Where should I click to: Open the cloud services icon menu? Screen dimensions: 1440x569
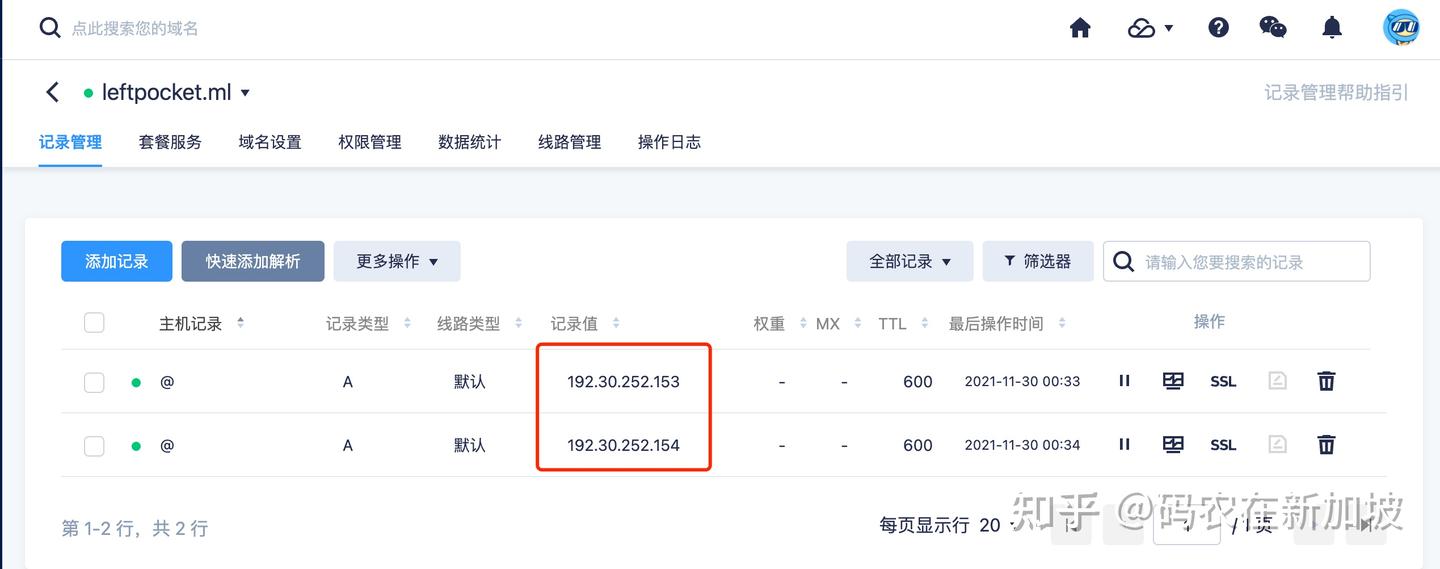pyautogui.click(x=1149, y=28)
